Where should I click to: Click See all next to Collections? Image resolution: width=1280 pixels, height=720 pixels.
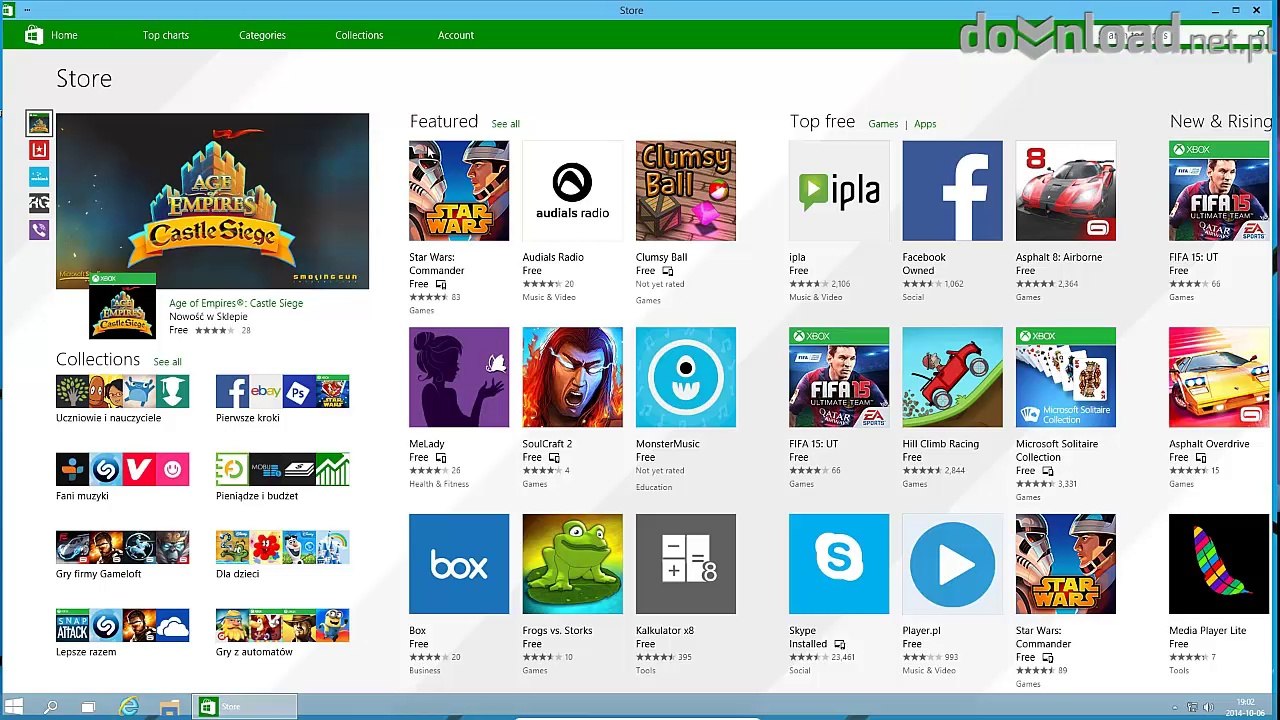[167, 362]
